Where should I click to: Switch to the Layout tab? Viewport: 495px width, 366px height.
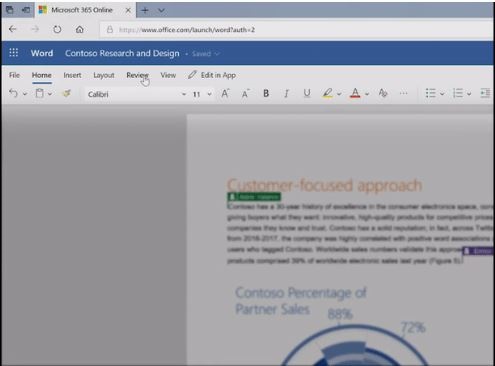(x=104, y=75)
